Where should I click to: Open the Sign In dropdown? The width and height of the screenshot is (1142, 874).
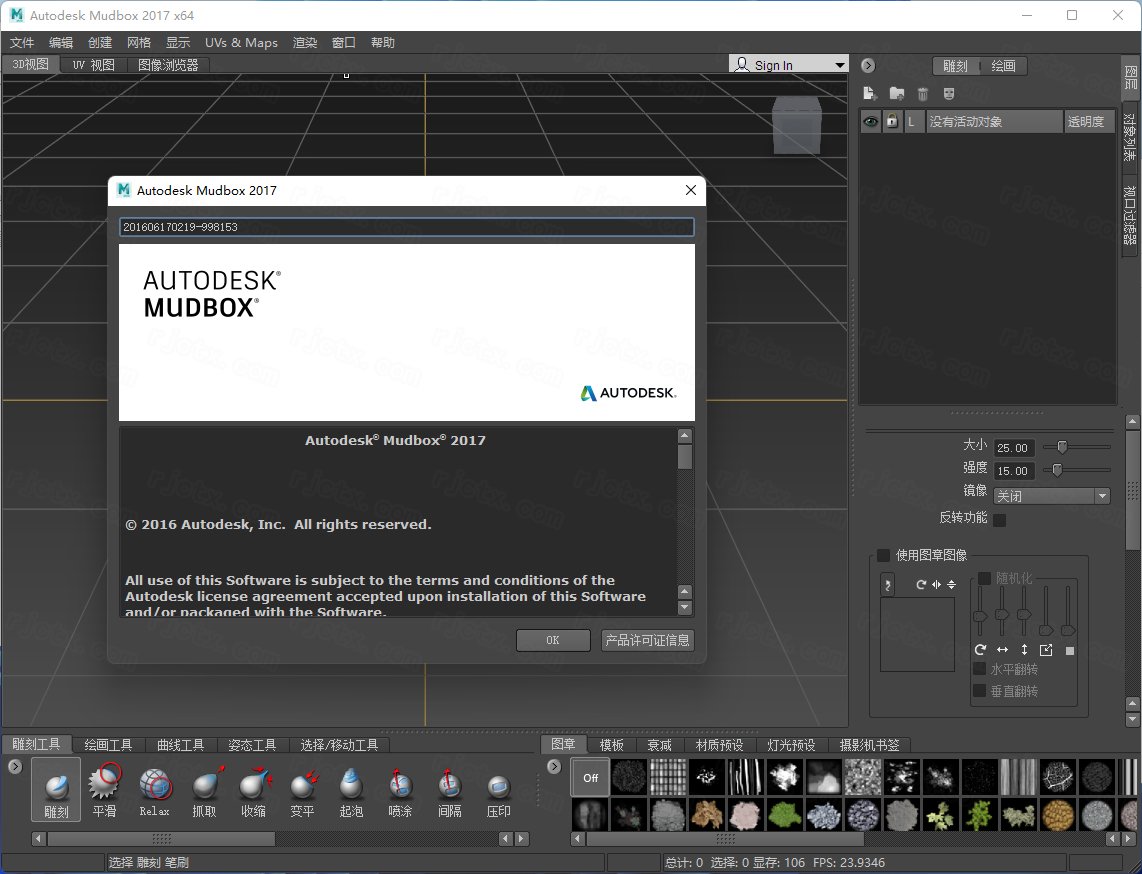pyautogui.click(x=788, y=65)
